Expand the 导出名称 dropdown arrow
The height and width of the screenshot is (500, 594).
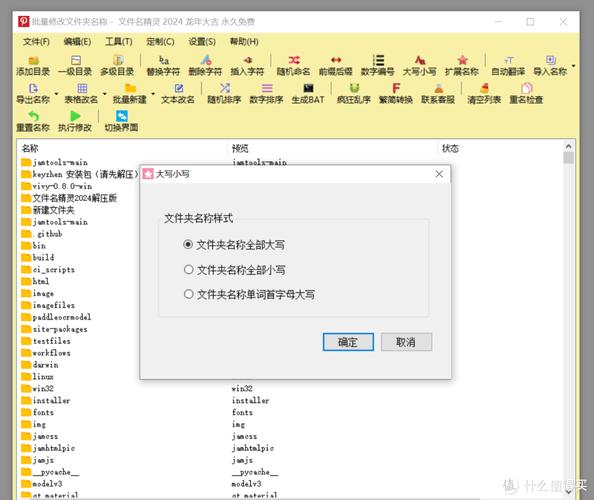click(56, 94)
